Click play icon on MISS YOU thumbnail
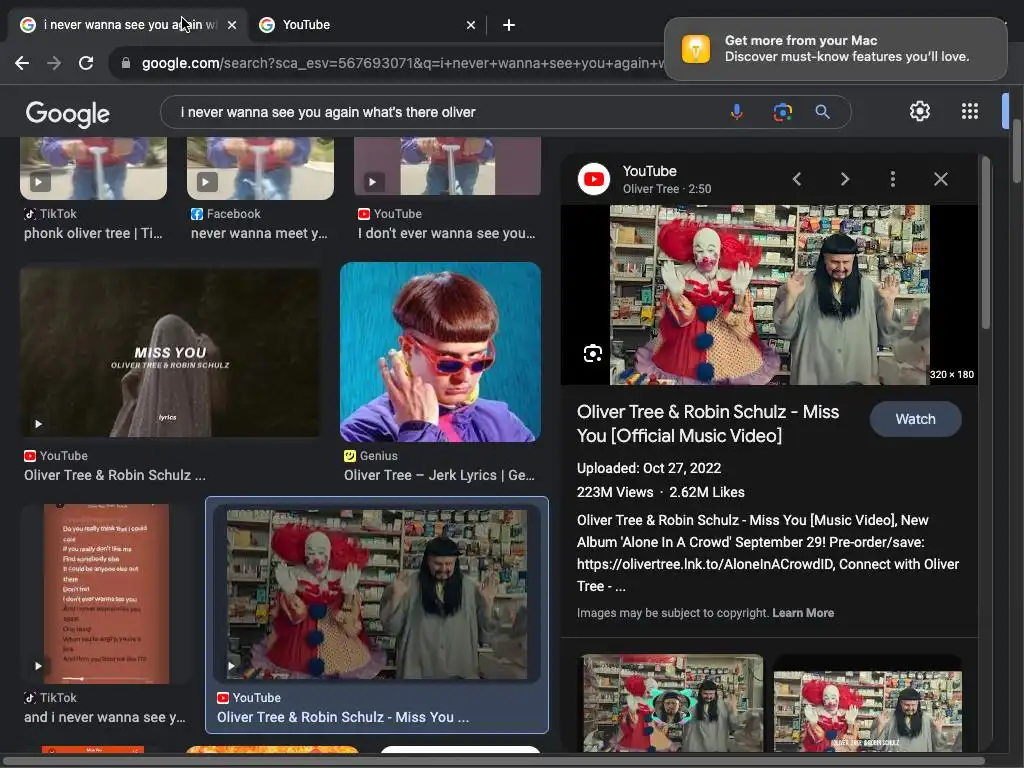The width and height of the screenshot is (1024, 768). click(39, 424)
